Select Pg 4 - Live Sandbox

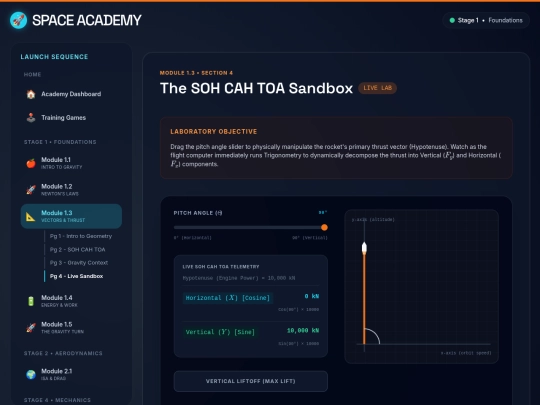coord(76,276)
